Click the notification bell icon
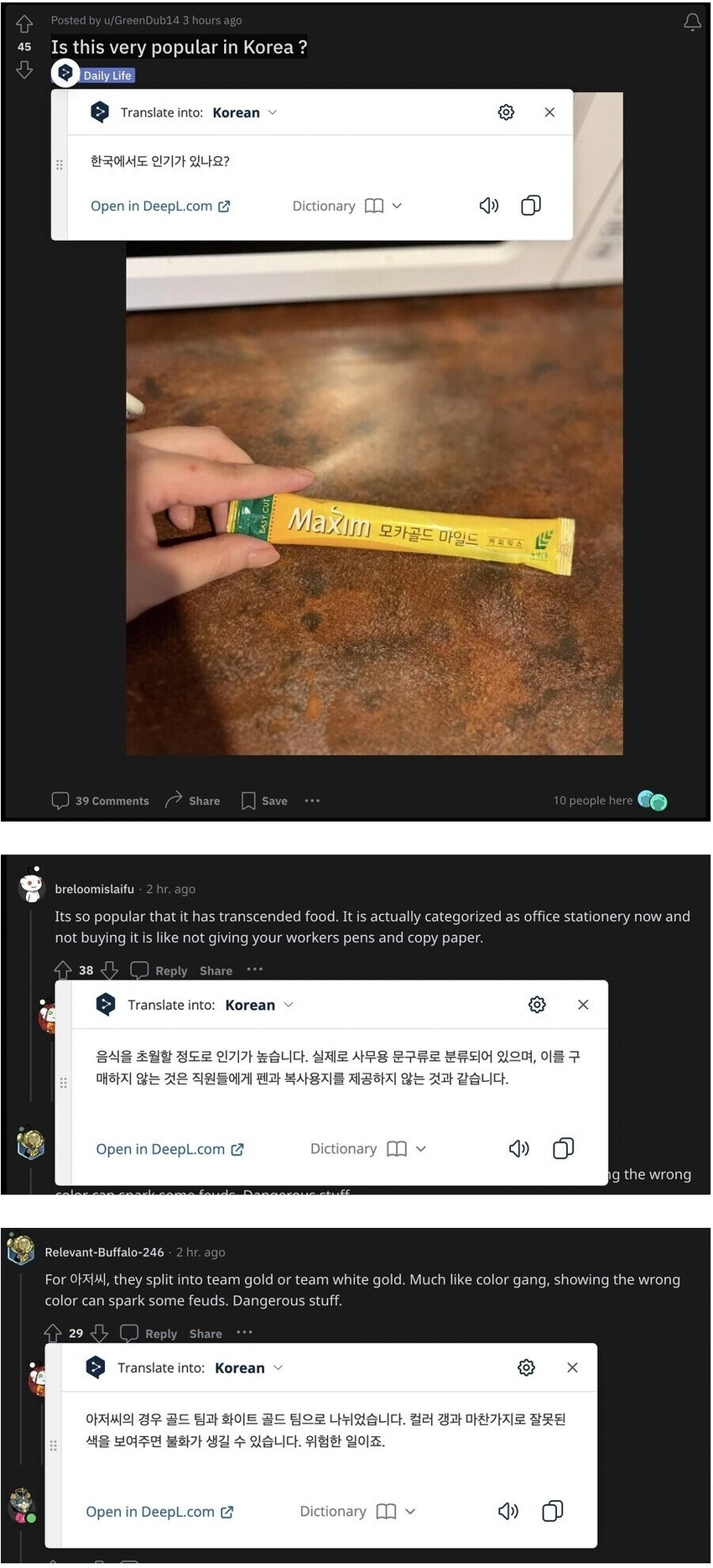 click(x=692, y=23)
